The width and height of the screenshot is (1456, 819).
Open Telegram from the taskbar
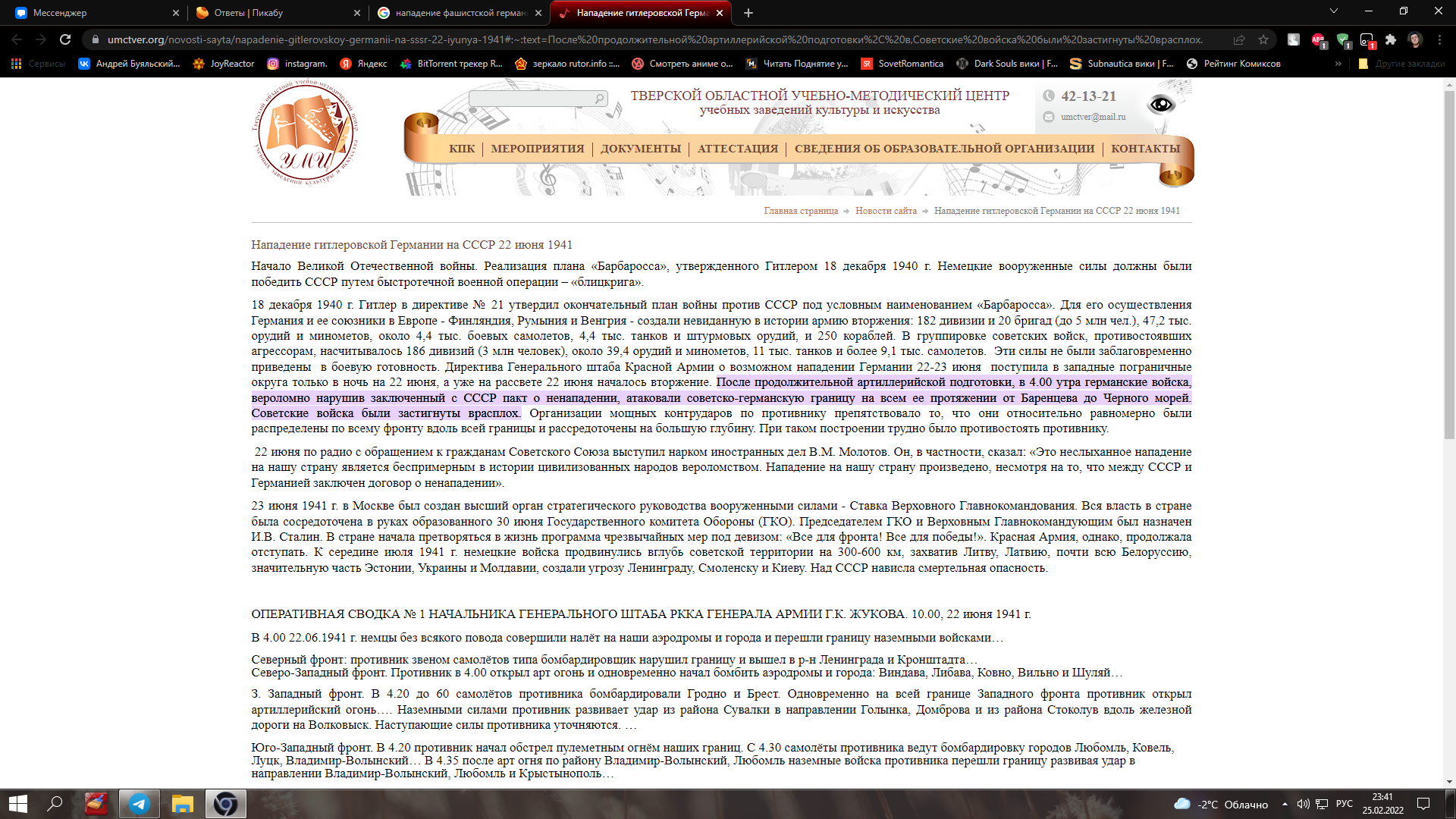point(140,803)
